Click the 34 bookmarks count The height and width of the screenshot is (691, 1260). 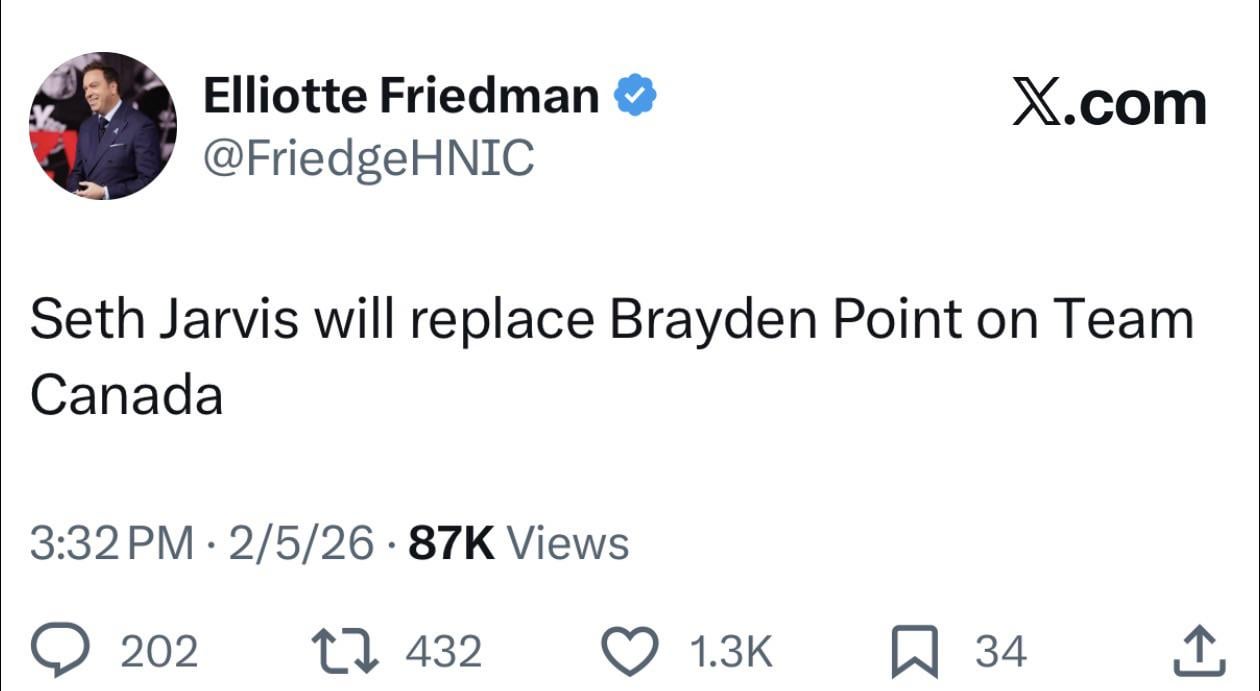click(x=1001, y=652)
